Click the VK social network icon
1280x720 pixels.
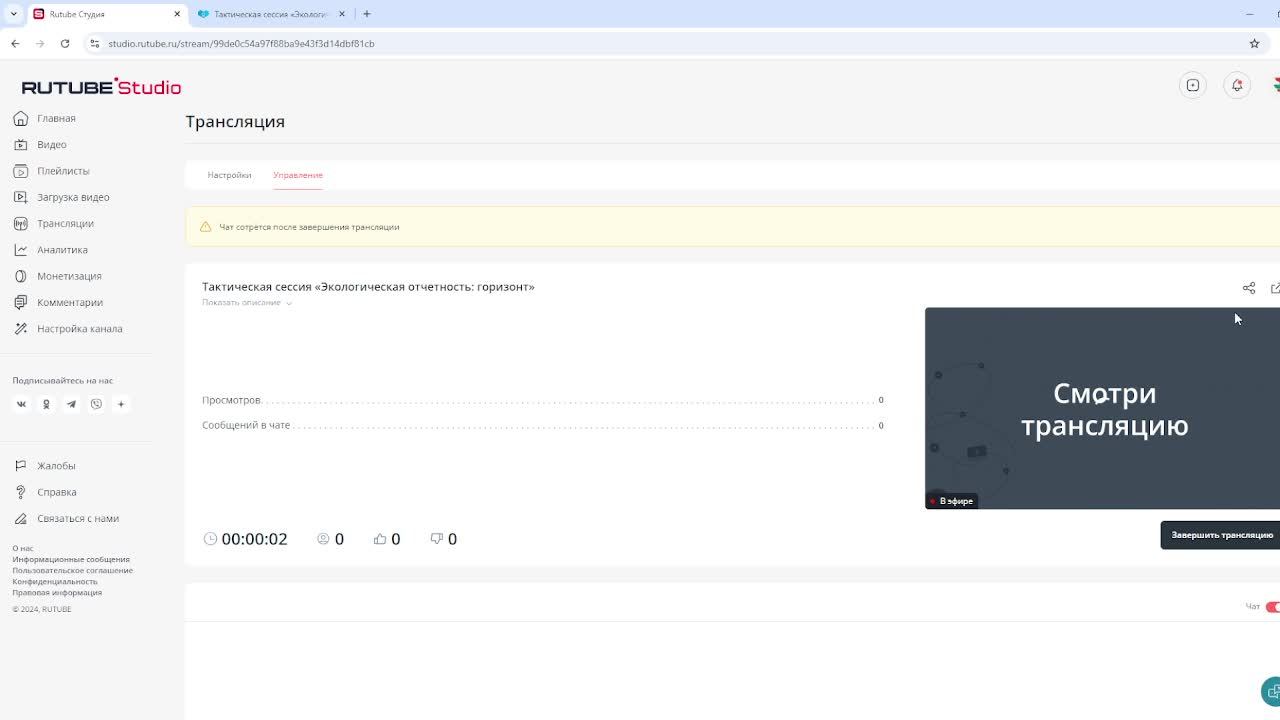(21, 404)
